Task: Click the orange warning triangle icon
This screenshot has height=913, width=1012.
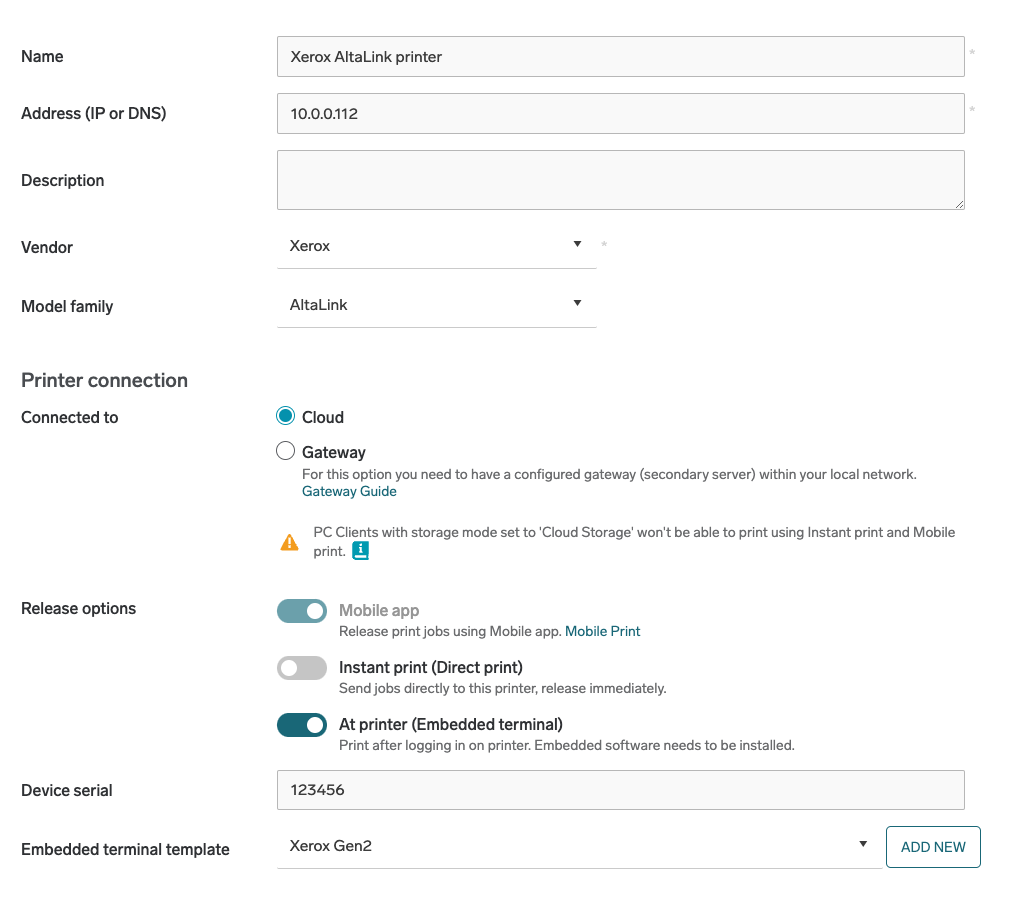Action: pyautogui.click(x=289, y=543)
